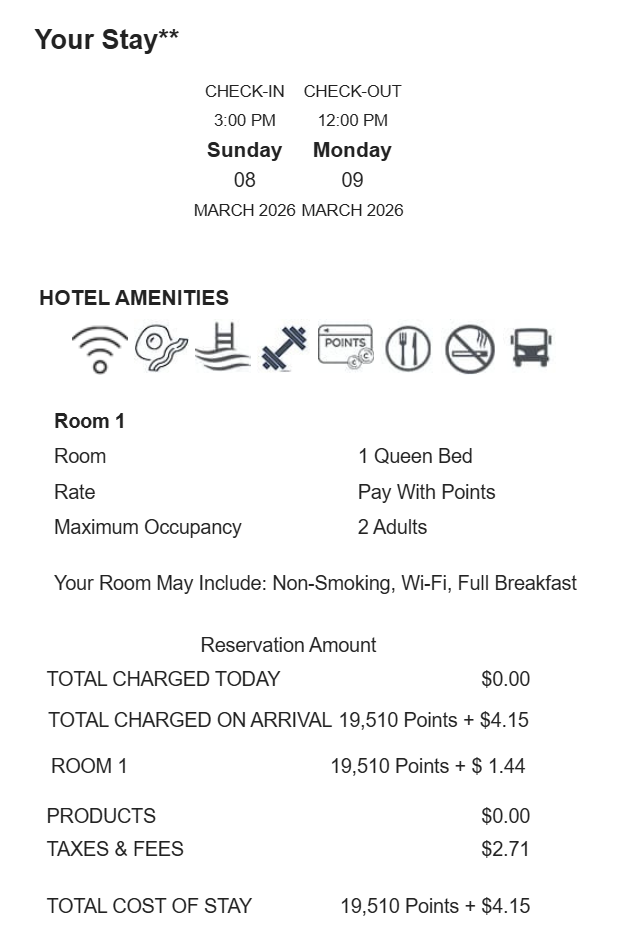
Task: Click the Reservation Amount heading
Action: (x=288, y=645)
